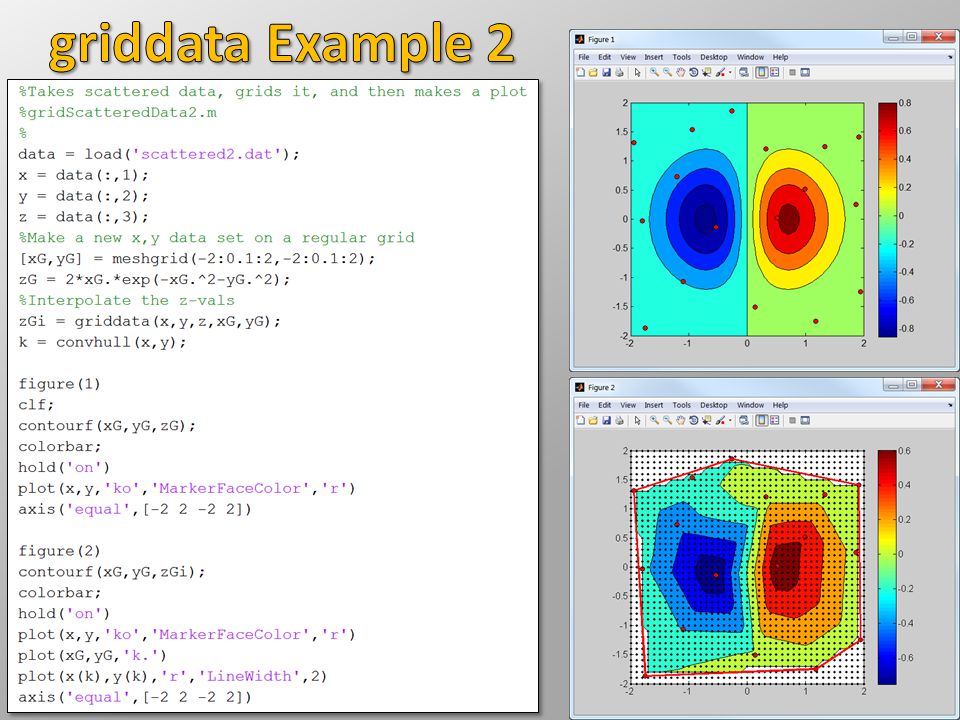Select Rotate 3D tool in Figure 1
960x720 pixels.
(693, 72)
